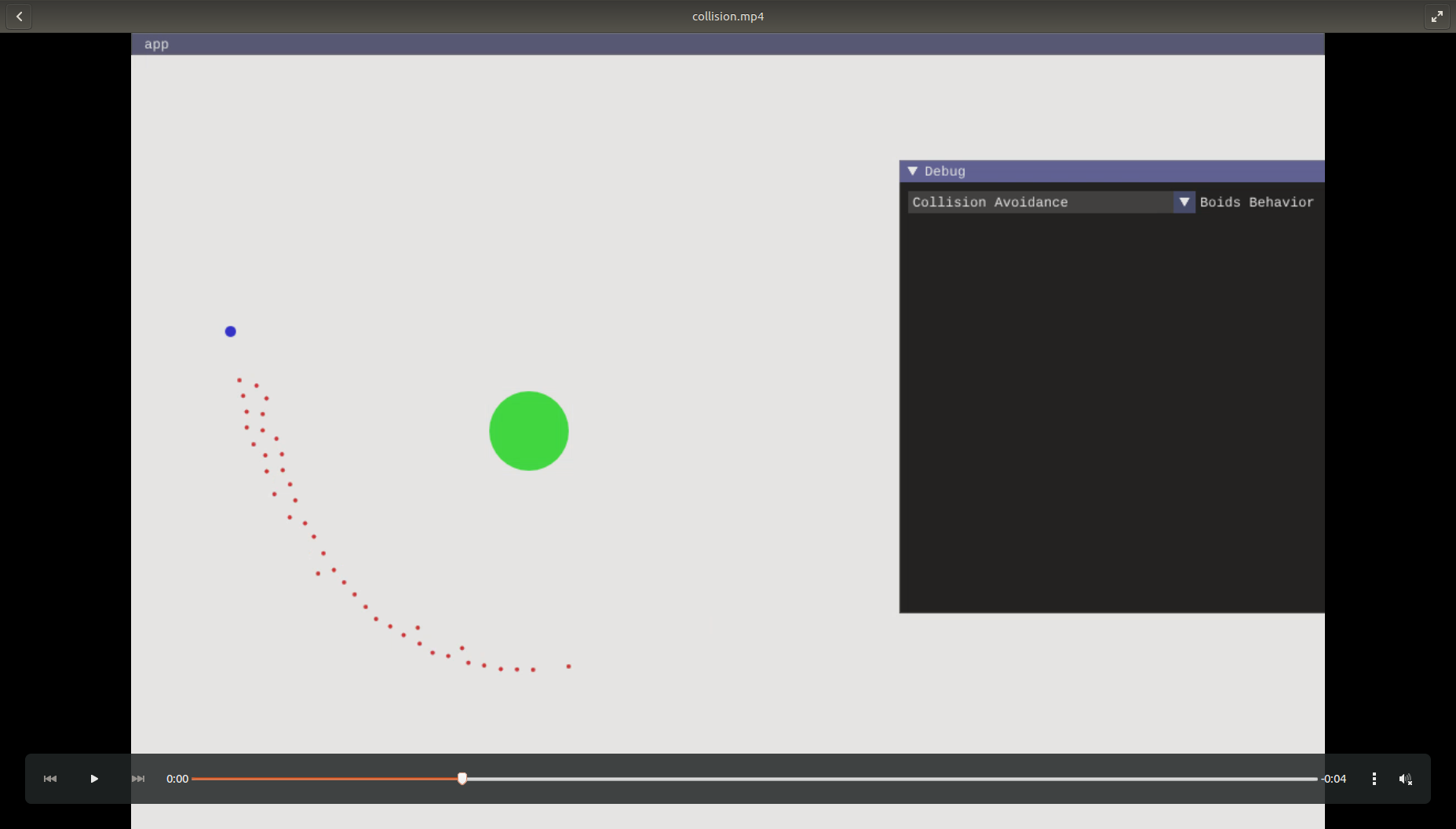Select the restart playback icon
Screen dimensions: 1456x829
tap(49, 779)
